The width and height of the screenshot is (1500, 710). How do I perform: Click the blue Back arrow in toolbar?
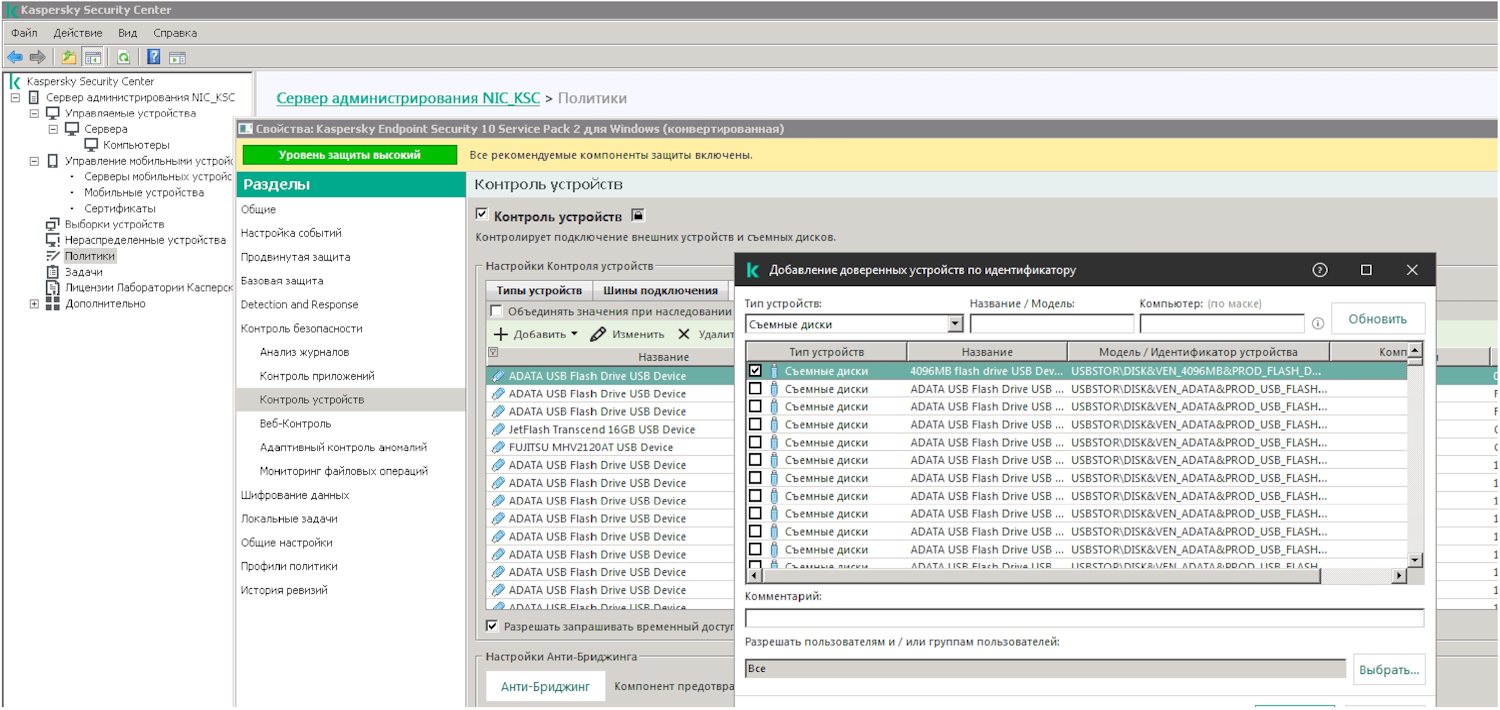coord(15,57)
